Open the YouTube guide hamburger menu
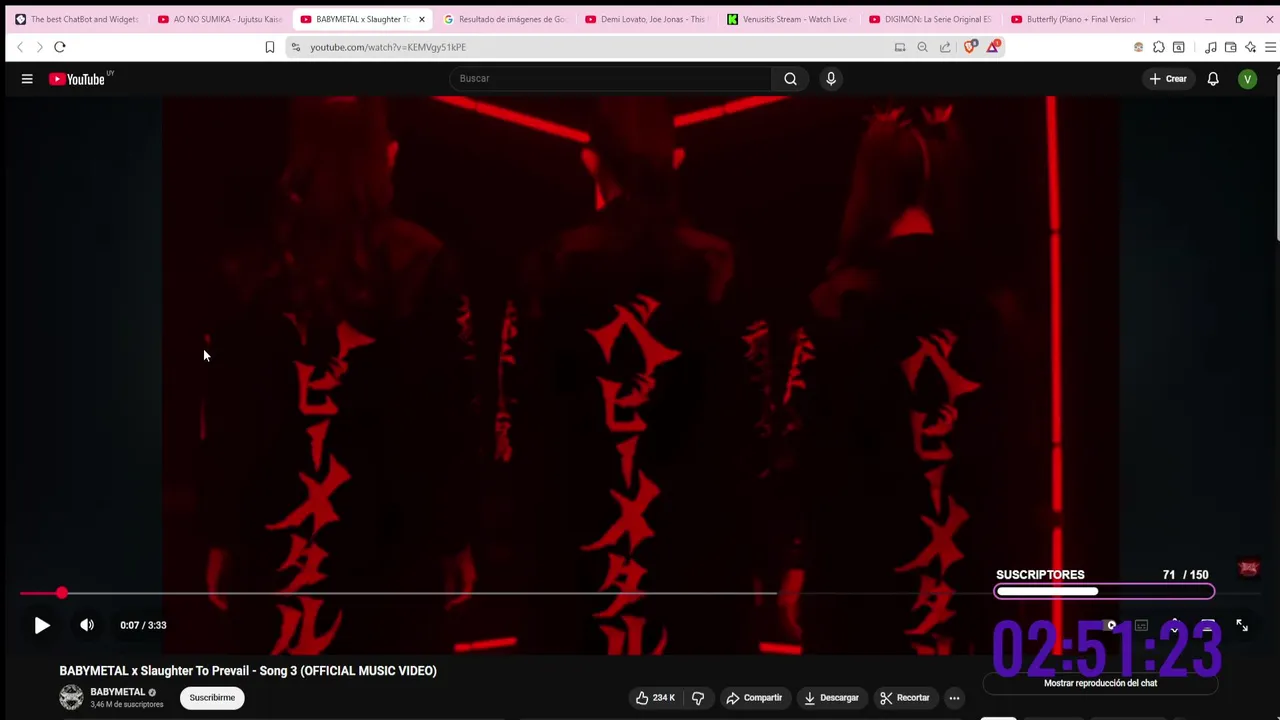The image size is (1280, 720). click(27, 79)
